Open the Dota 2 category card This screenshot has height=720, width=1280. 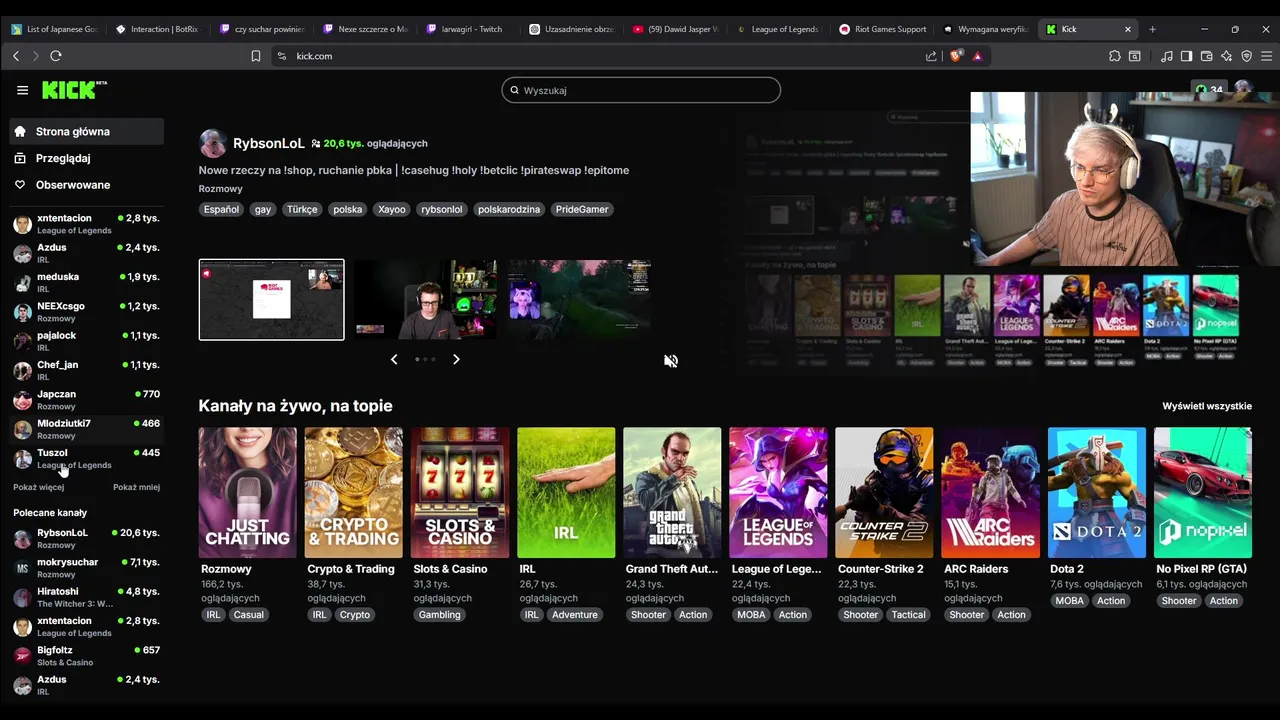point(1097,492)
